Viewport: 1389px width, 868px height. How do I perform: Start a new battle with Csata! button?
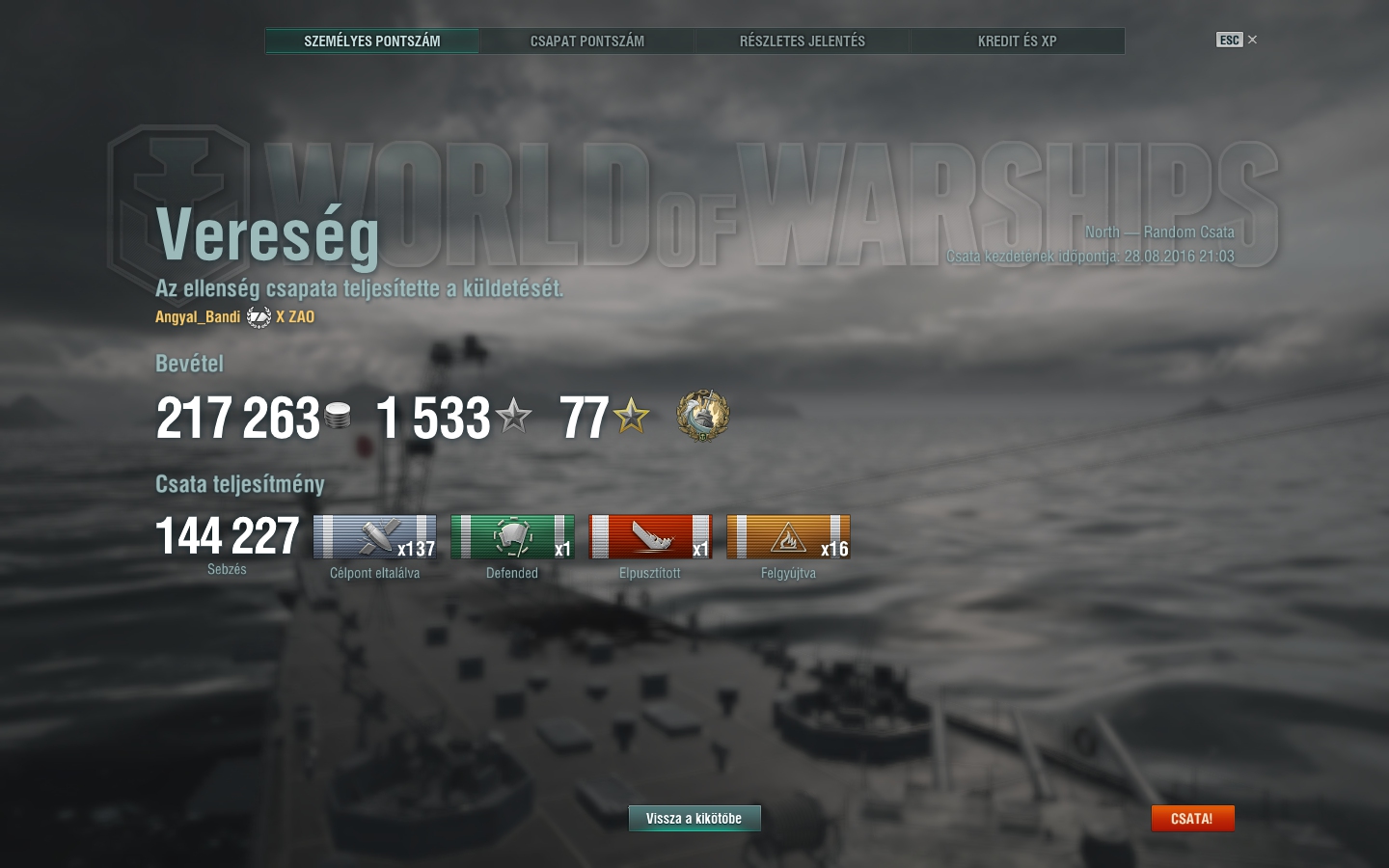pyautogui.click(x=1192, y=818)
